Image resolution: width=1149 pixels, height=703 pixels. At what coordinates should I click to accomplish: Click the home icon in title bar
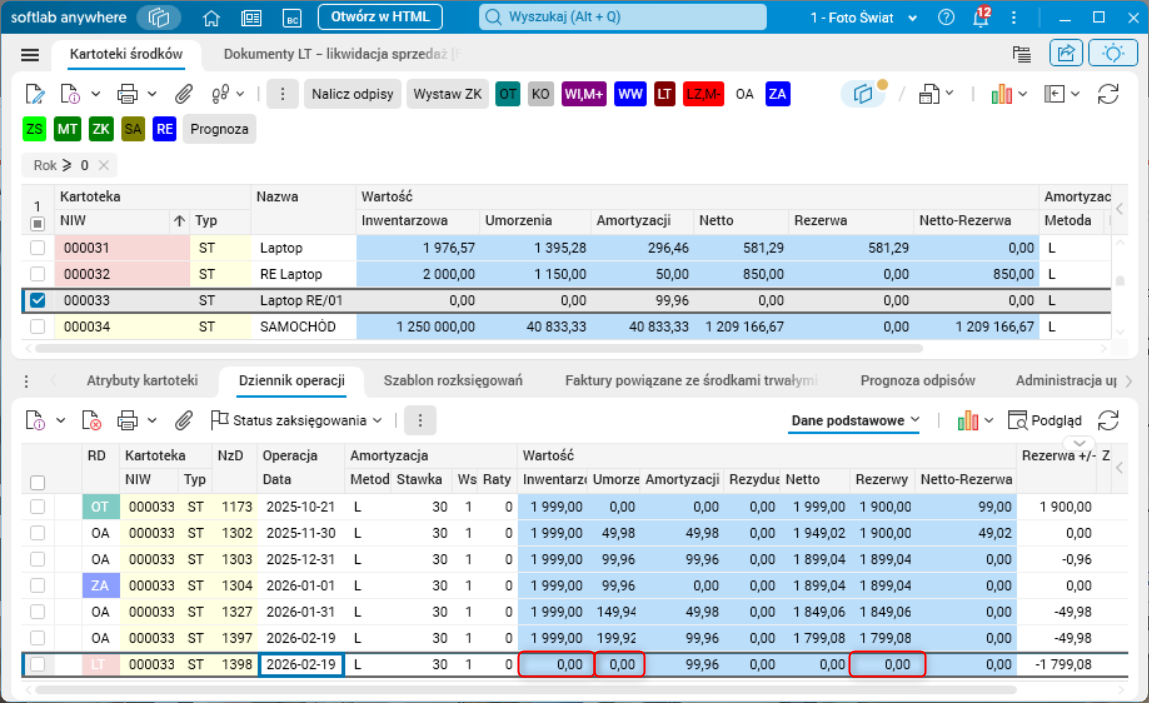211,18
